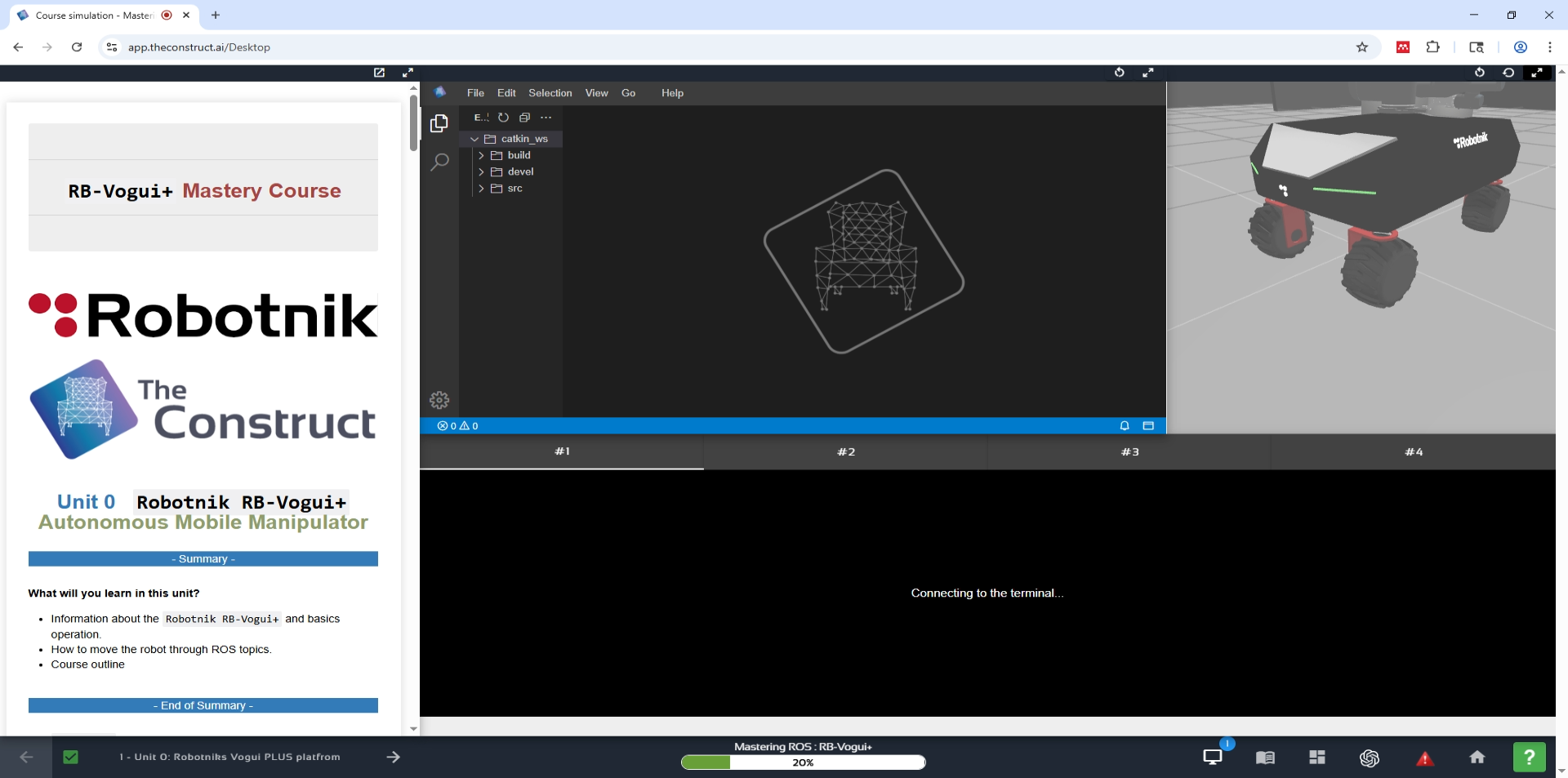Open the green help question mark button
The width and height of the screenshot is (1568, 778).
[1530, 757]
